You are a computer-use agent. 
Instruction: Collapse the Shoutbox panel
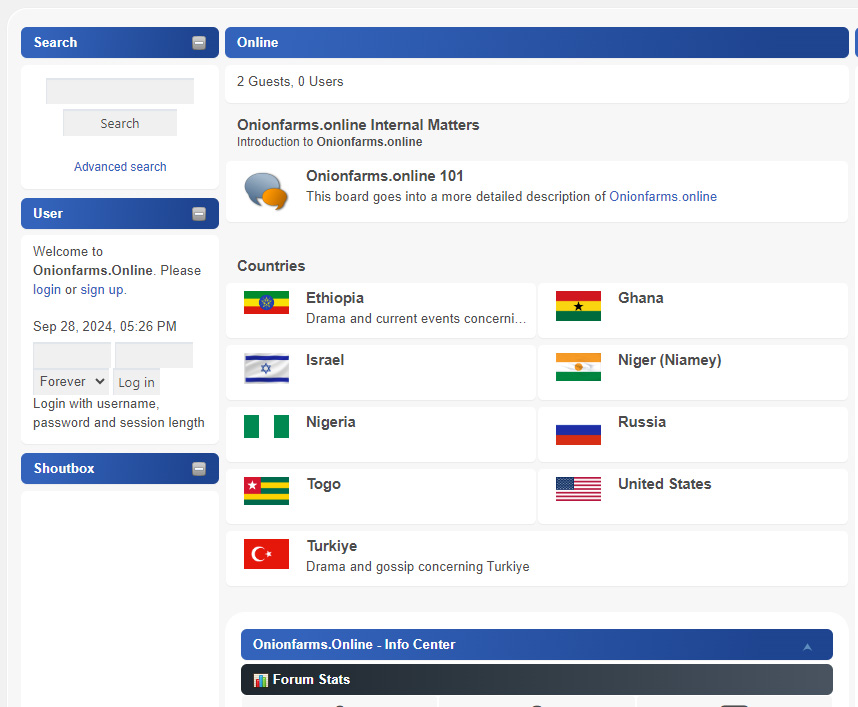point(199,469)
